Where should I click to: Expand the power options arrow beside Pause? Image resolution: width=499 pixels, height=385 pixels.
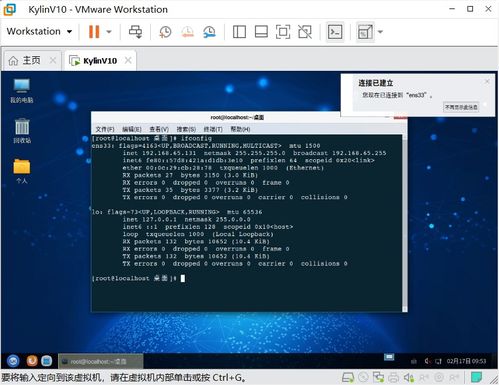109,32
